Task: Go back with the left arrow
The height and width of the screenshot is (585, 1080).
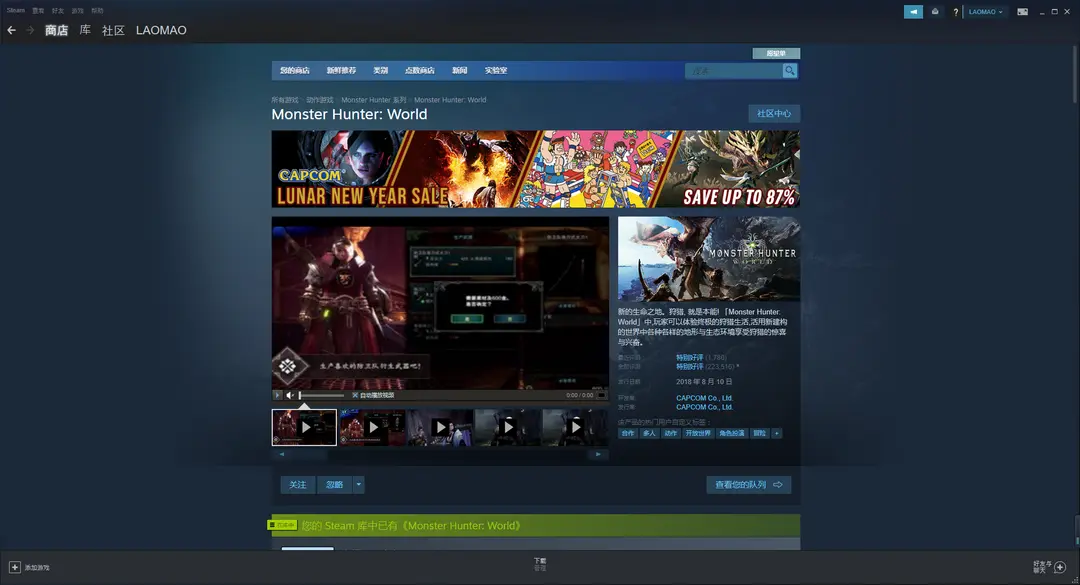Action: (11, 30)
